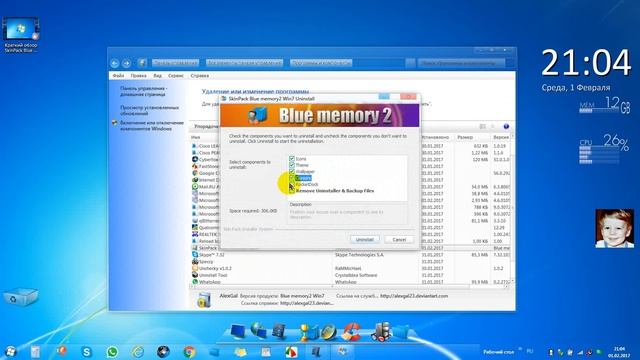Open the Вид menu
The width and height of the screenshot is (640, 360).
point(158,76)
